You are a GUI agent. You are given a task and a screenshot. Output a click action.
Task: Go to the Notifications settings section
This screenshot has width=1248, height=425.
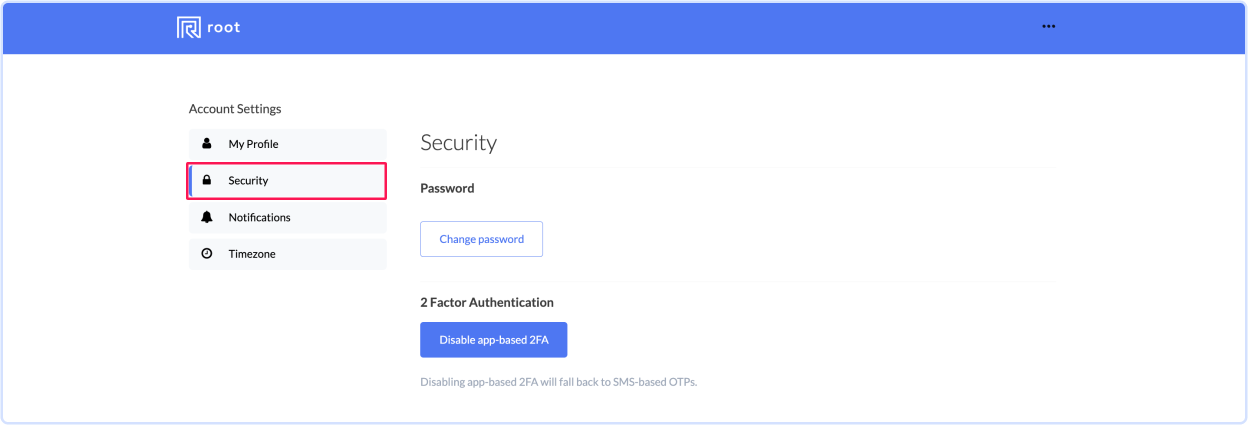tap(287, 217)
